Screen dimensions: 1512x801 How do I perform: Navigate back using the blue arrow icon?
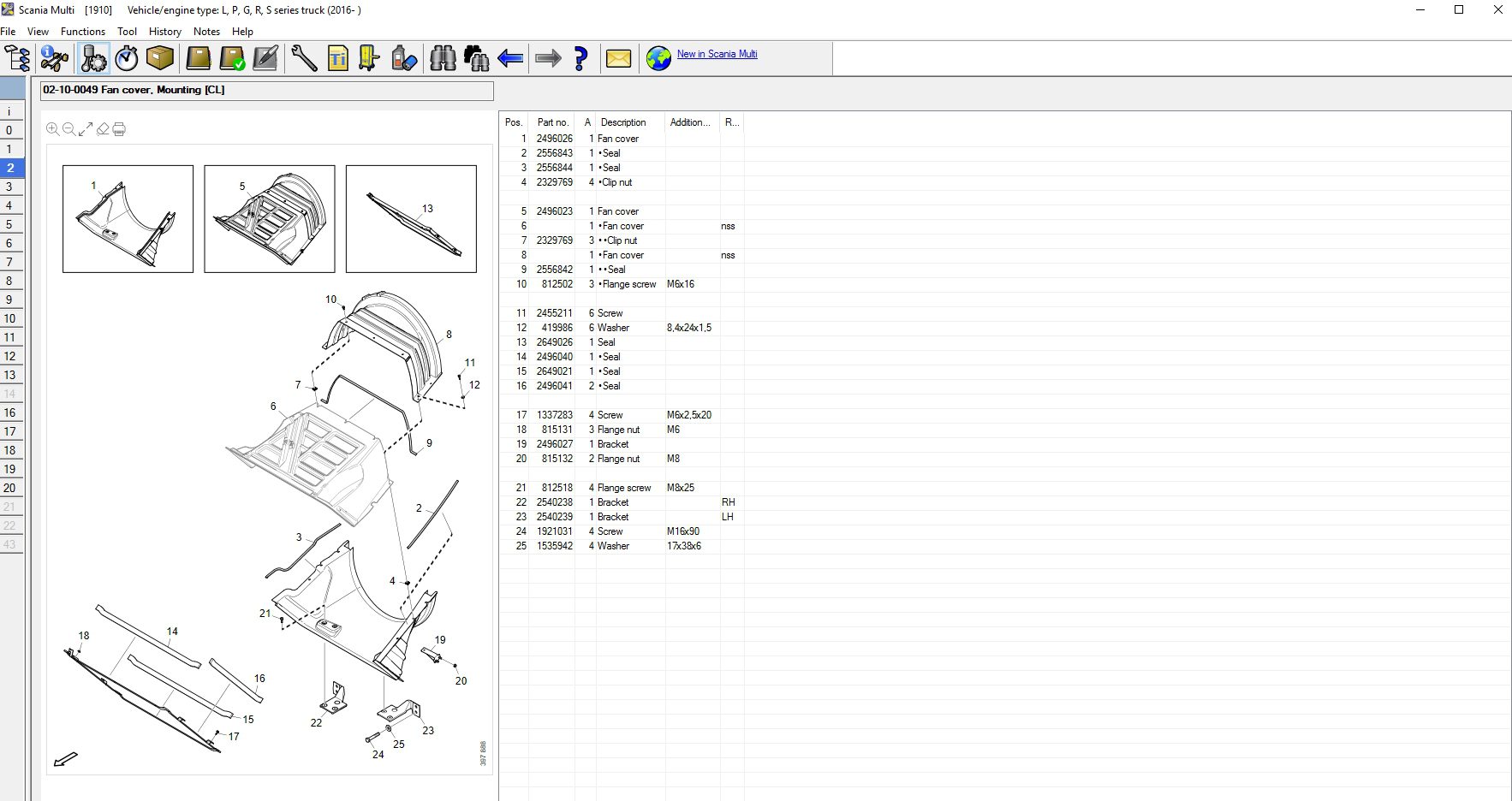point(510,58)
